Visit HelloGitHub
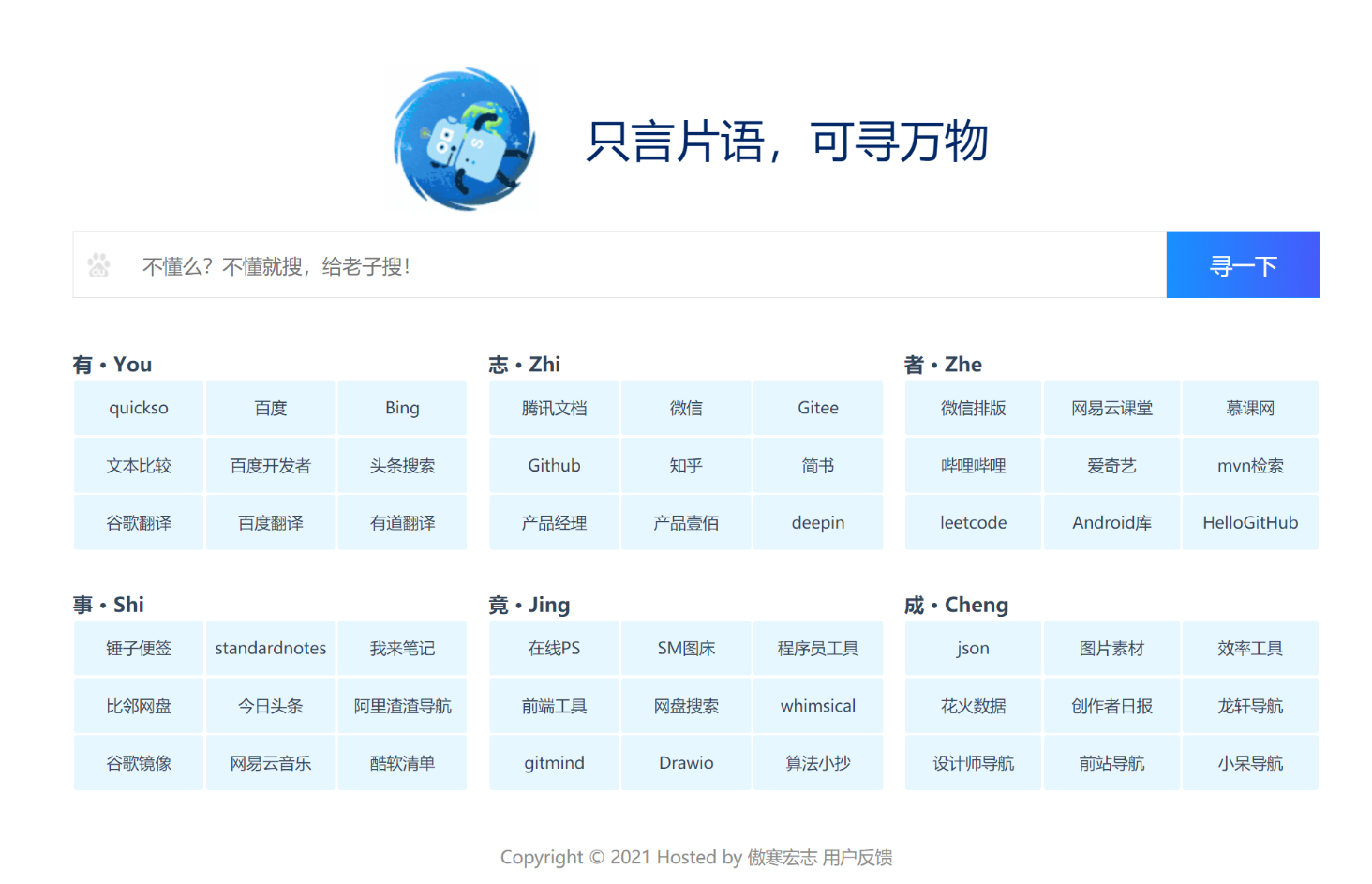 pyautogui.click(x=1250, y=523)
